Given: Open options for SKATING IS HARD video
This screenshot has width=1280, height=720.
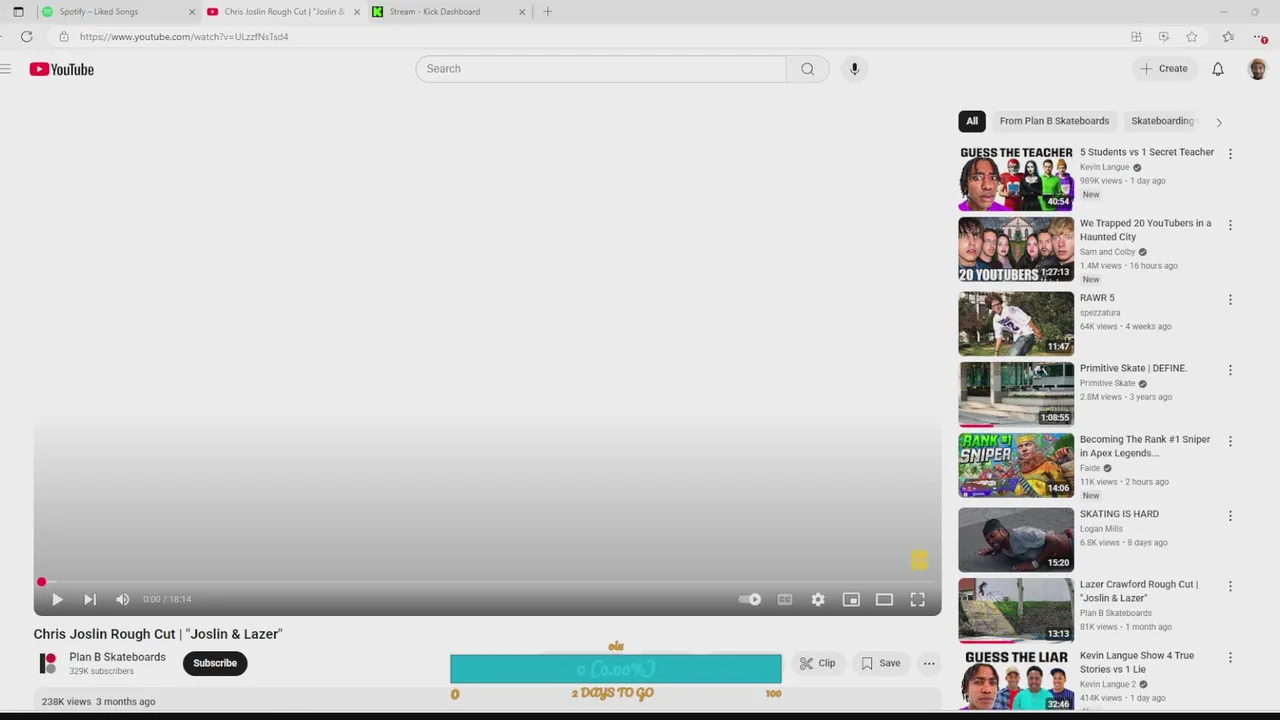Looking at the screenshot, I should pos(1230,516).
